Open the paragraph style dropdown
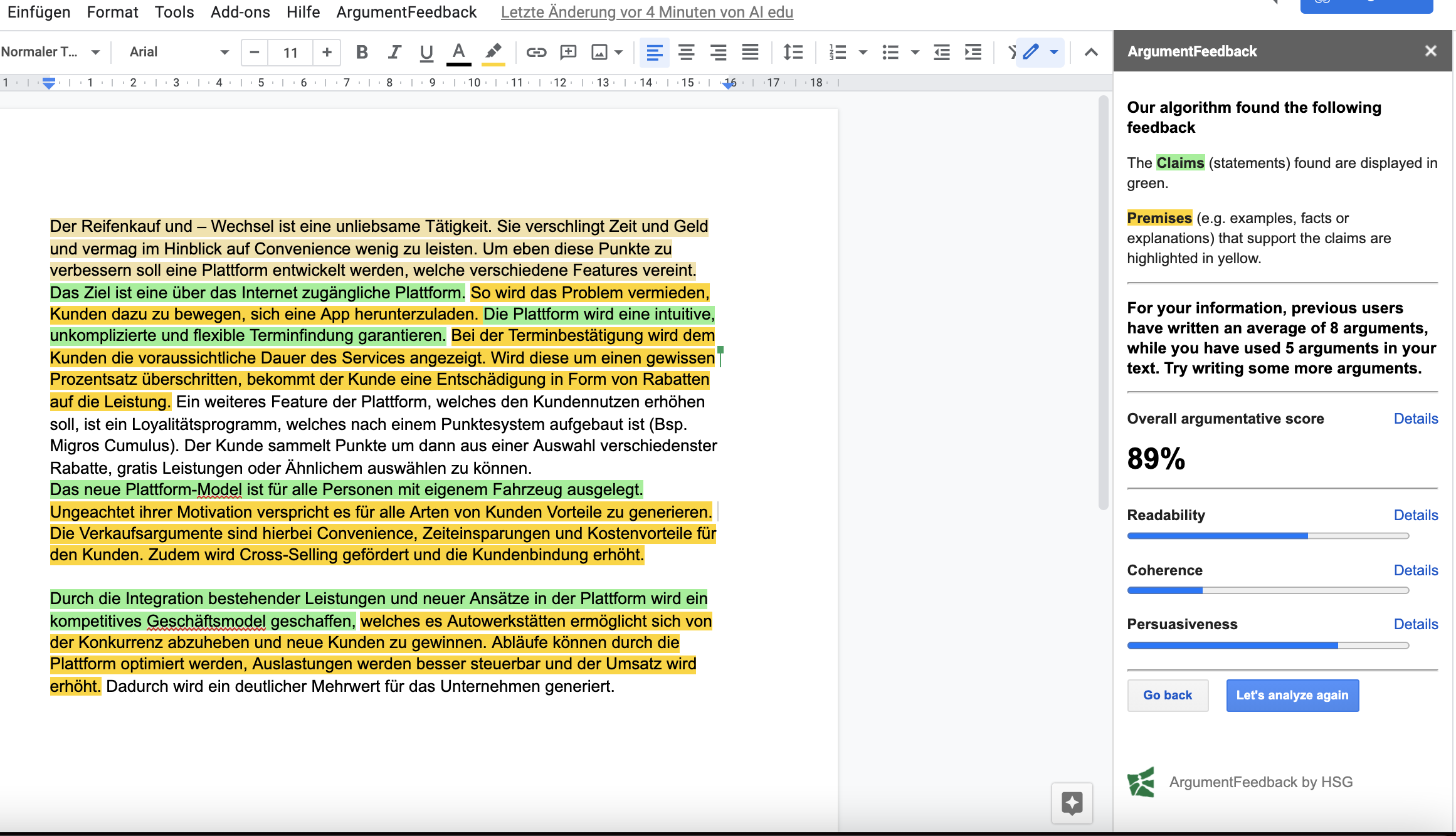This screenshot has height=836, width=1456. pyautogui.click(x=50, y=52)
